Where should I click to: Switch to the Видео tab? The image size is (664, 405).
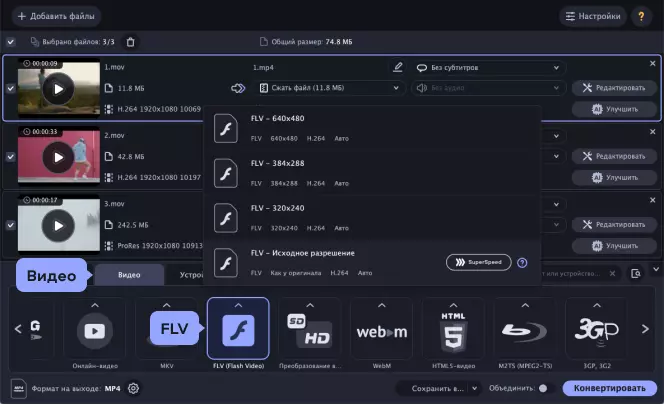click(129, 275)
